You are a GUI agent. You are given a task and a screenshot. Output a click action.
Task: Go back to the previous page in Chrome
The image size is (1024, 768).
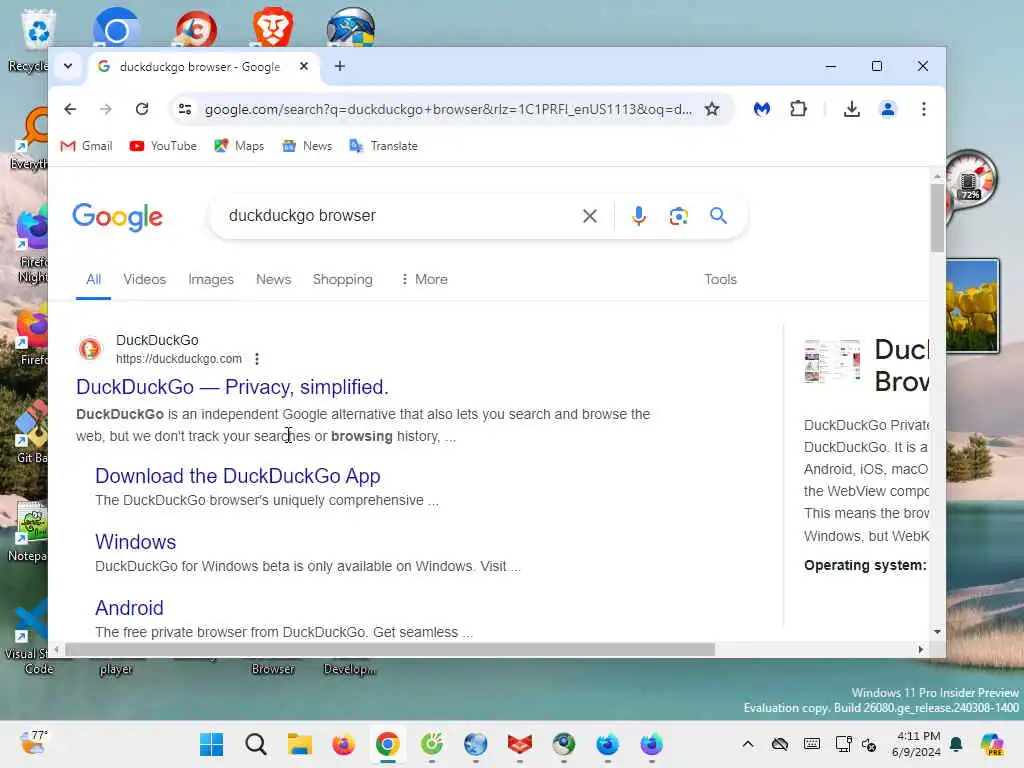(70, 109)
